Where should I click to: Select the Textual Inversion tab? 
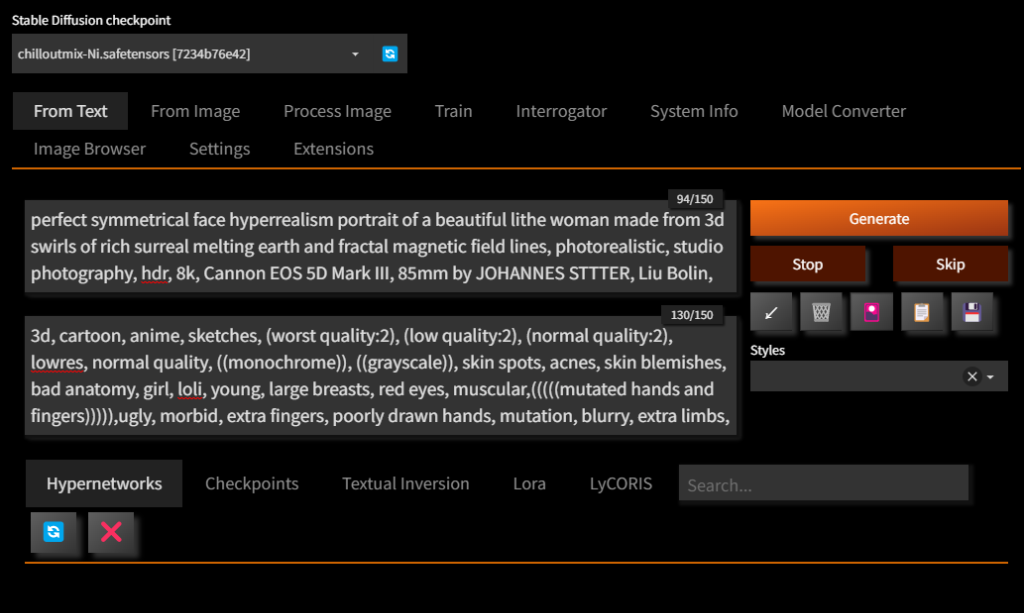click(x=406, y=484)
